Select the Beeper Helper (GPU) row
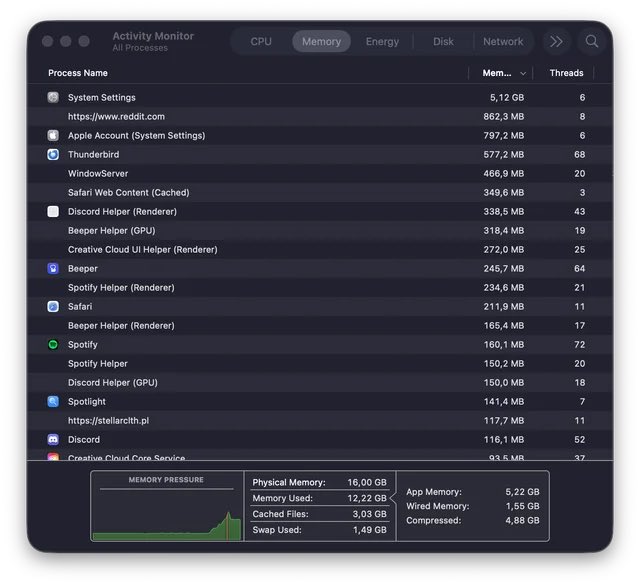 coord(320,230)
